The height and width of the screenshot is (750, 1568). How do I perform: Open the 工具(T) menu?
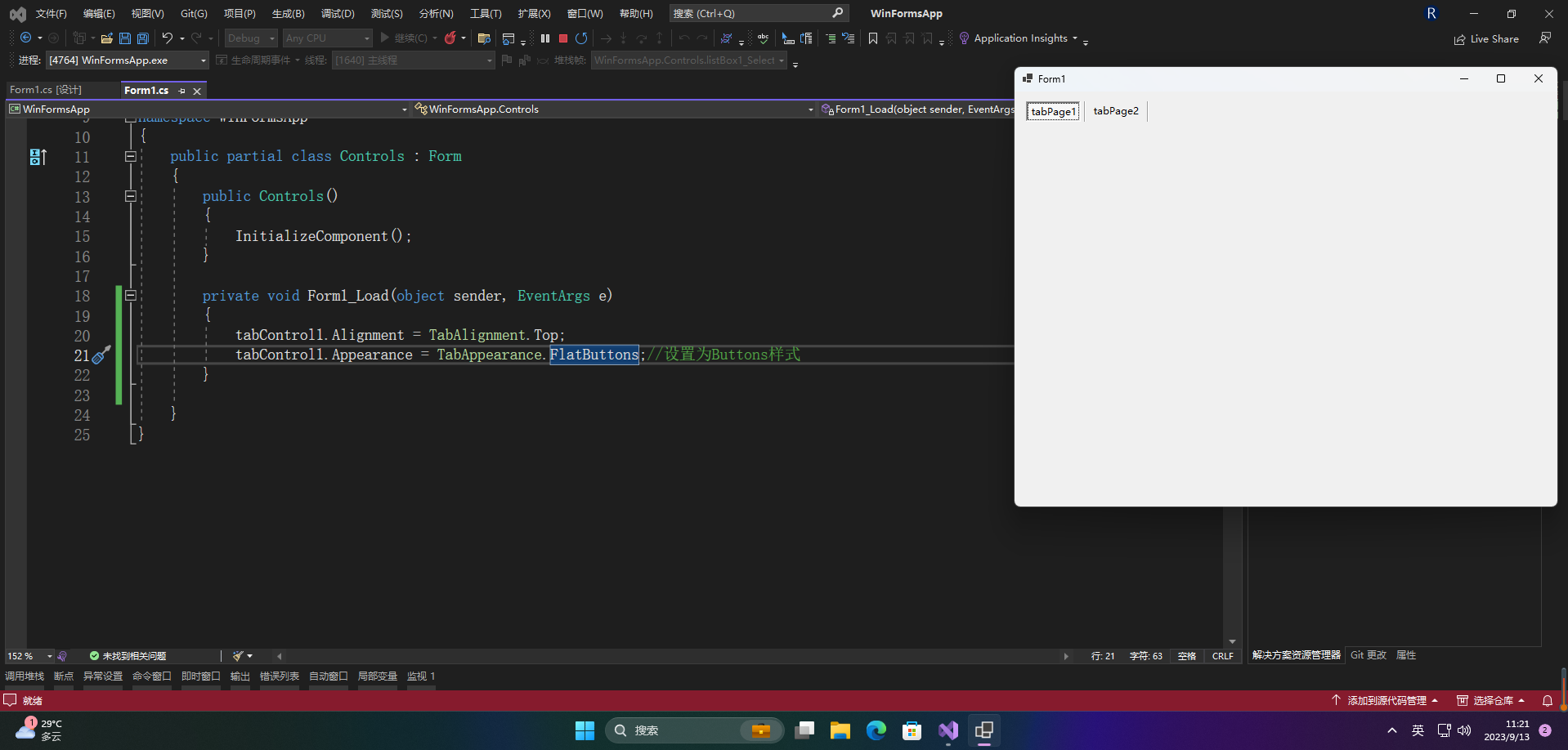pos(486,13)
